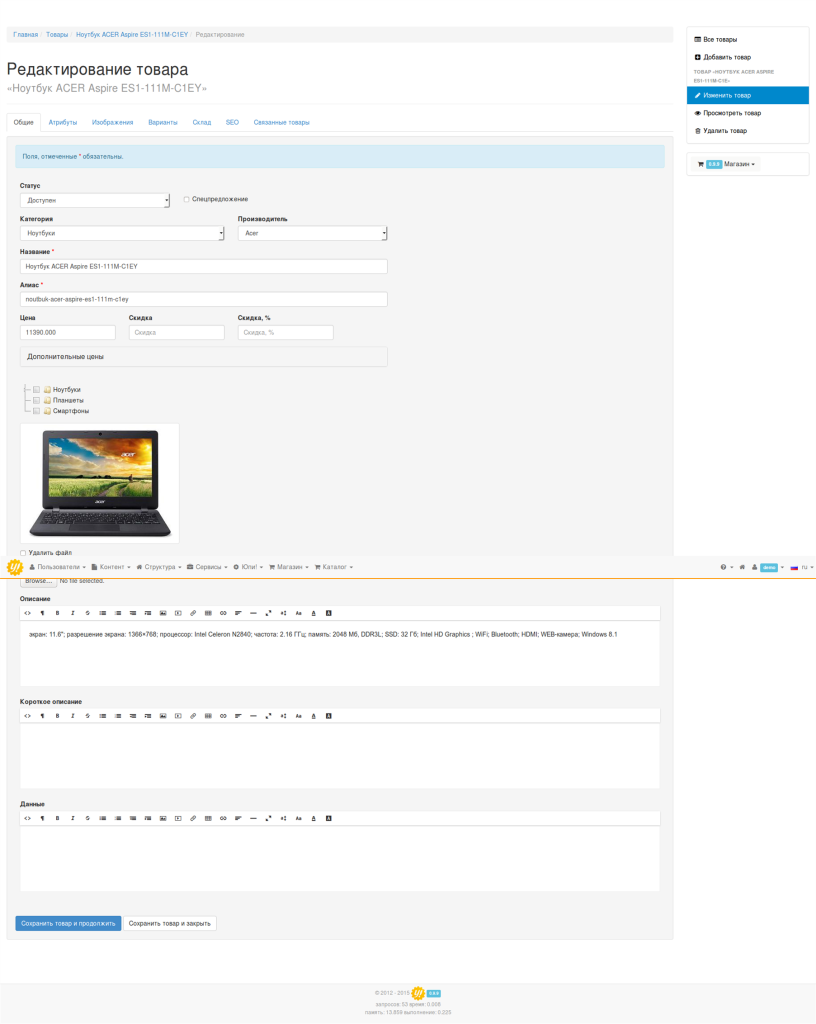Enable the Спецпредложение checkbox
The height and width of the screenshot is (1024, 816).
pos(187,199)
